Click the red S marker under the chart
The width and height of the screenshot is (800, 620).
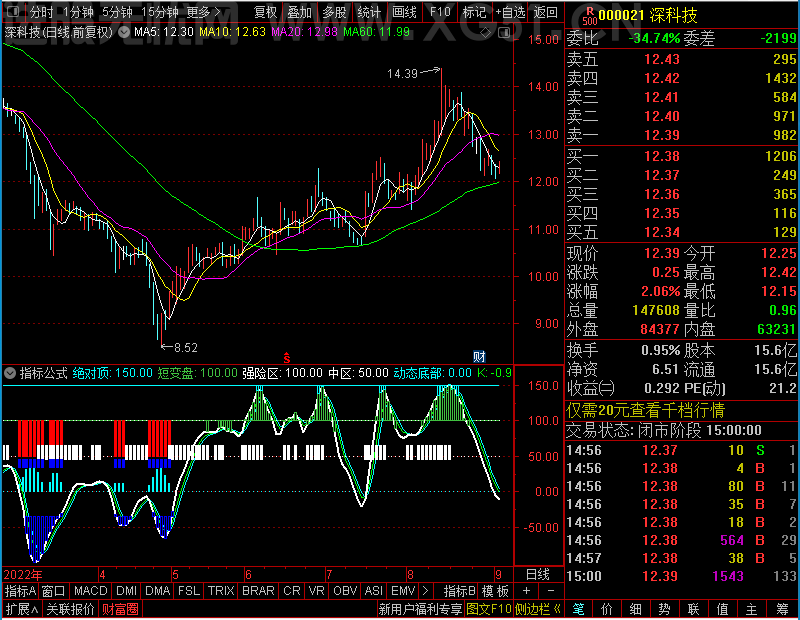coord(287,357)
